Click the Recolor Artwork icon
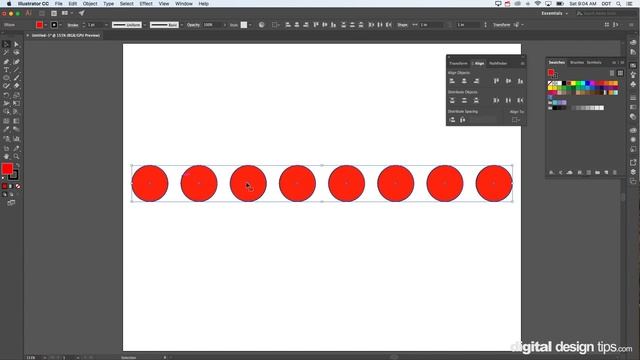640x360 pixels. coord(262,25)
